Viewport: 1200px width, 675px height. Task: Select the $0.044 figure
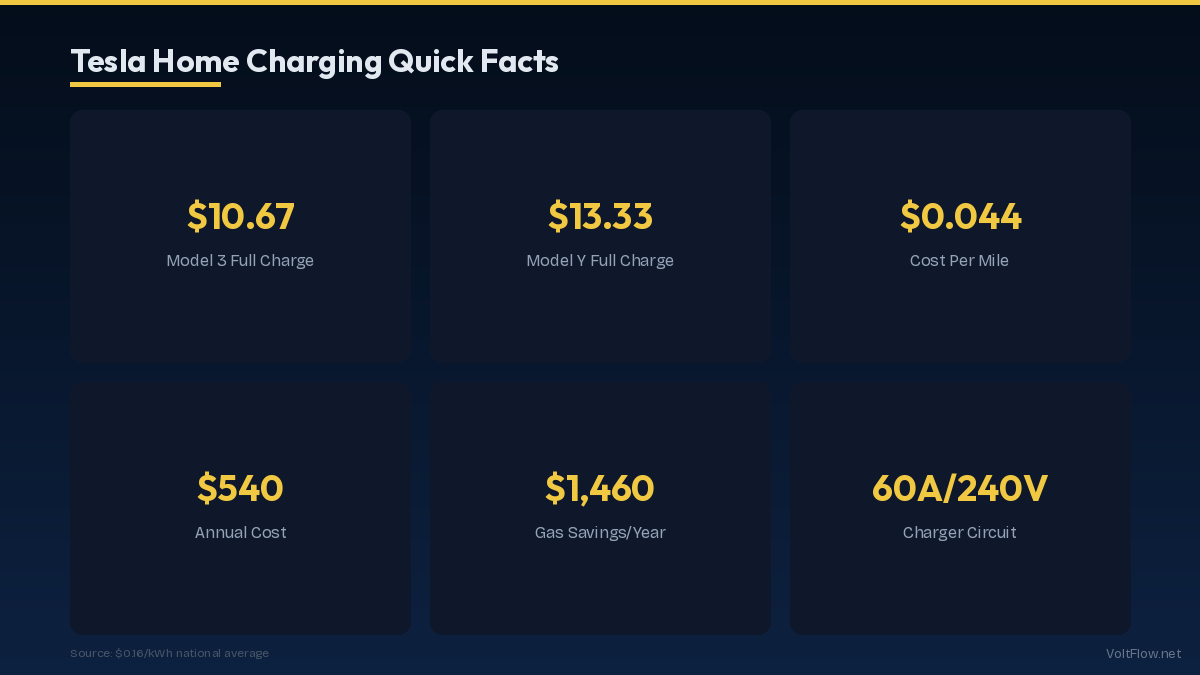coord(960,216)
